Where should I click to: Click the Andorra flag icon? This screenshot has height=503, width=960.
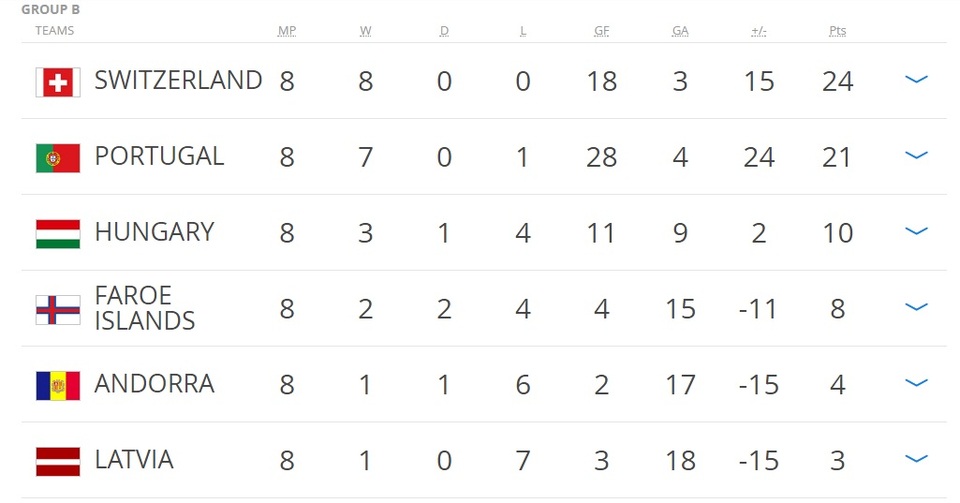click(x=58, y=386)
